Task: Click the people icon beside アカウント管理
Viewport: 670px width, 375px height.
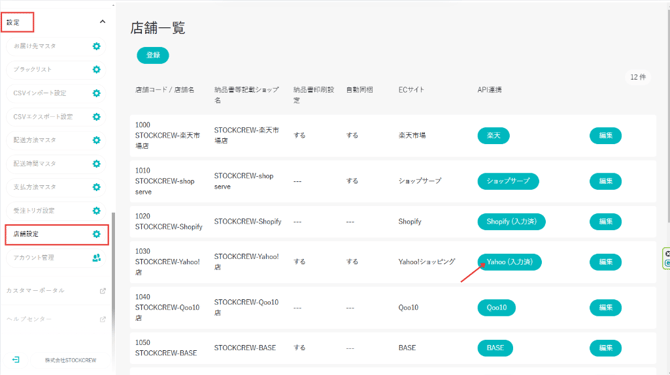Action: click(97, 258)
